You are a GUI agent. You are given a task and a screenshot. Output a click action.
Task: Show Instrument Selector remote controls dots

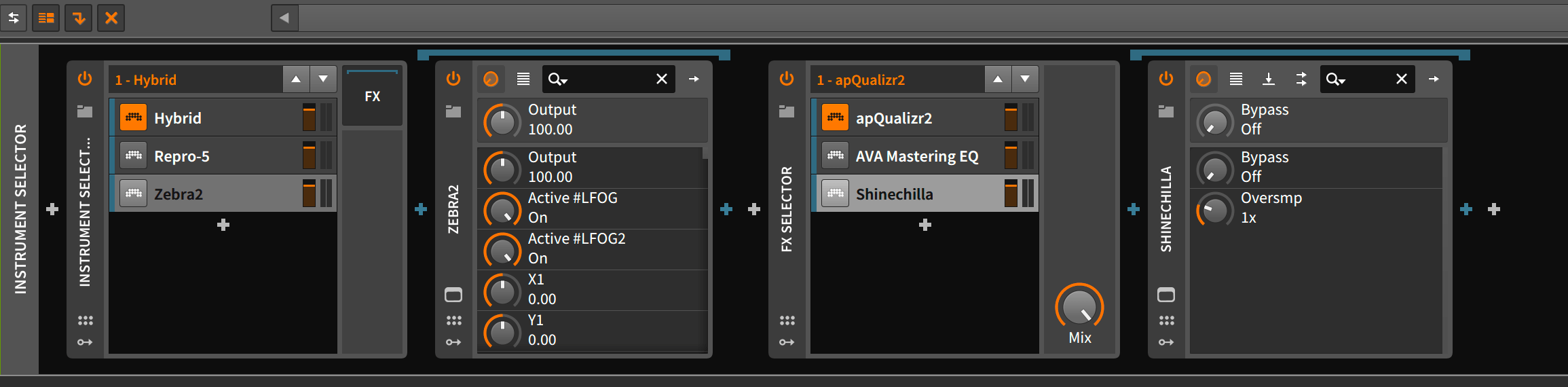85,320
